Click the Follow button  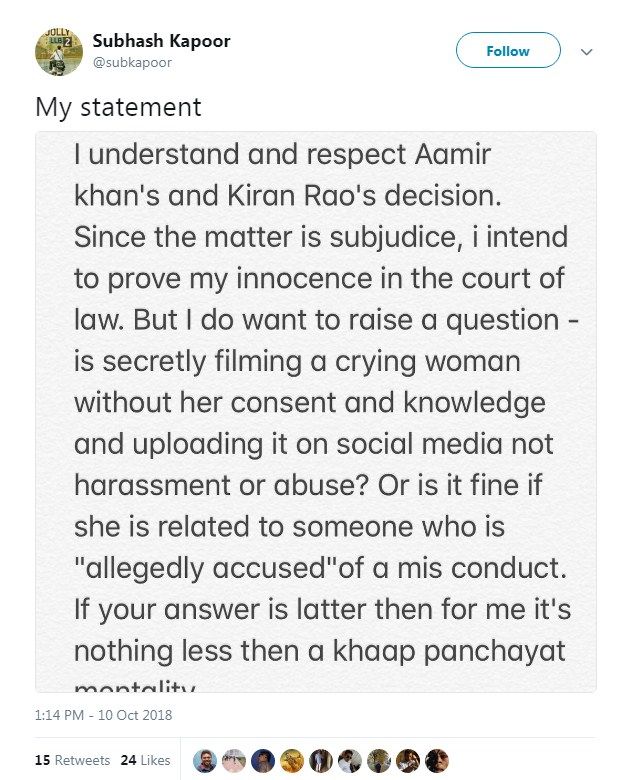click(508, 50)
